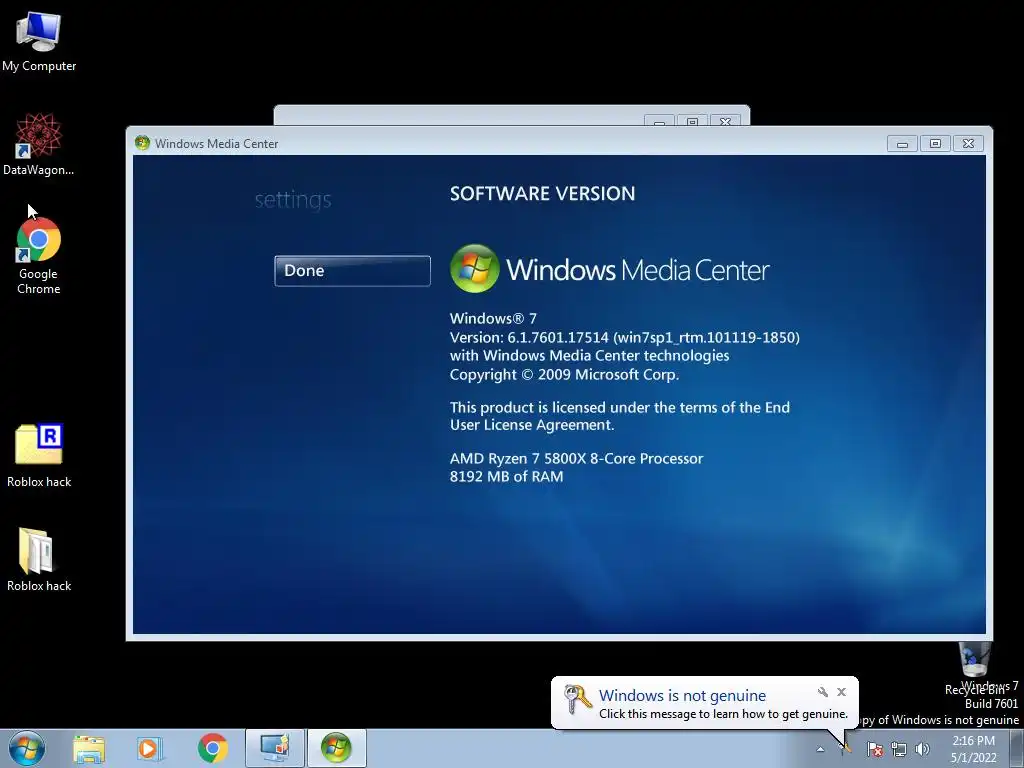Open the Windows Start menu orb
The width and height of the screenshot is (1024, 768).
click(x=27, y=748)
